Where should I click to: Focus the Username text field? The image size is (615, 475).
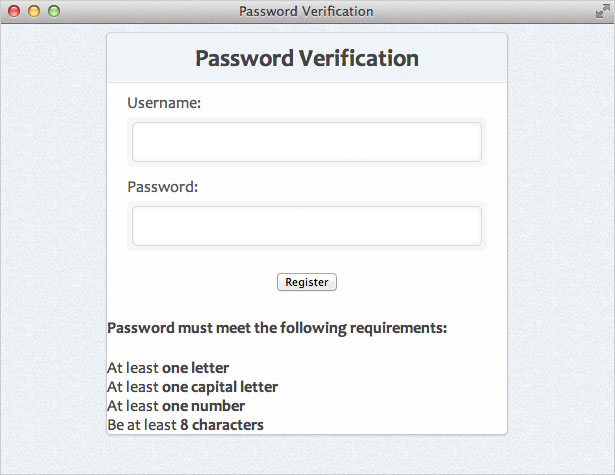coord(307,142)
